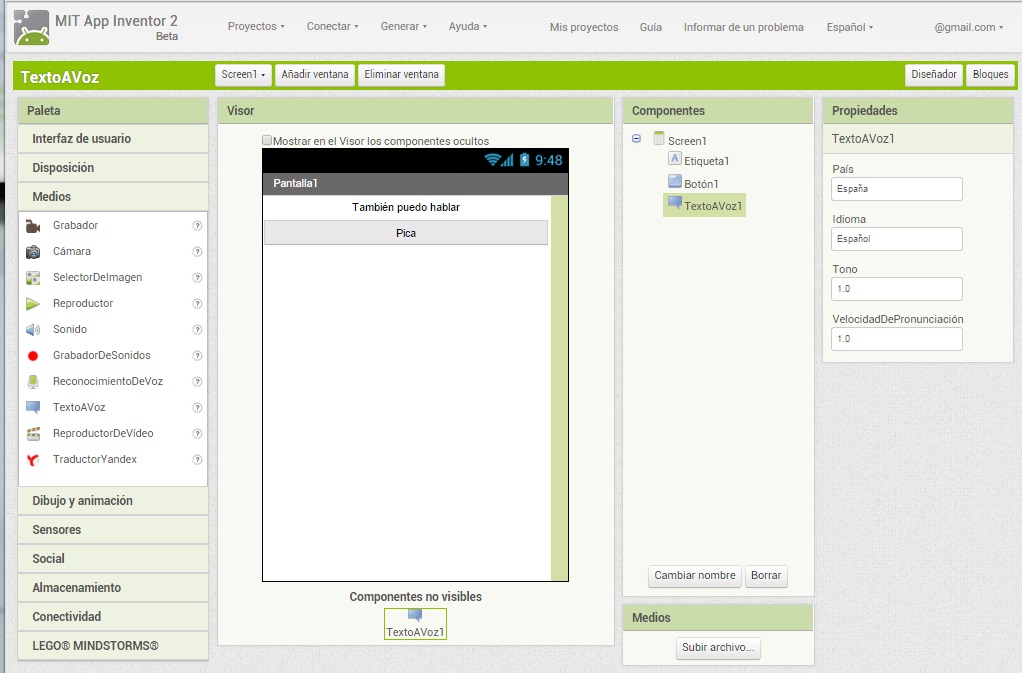Open help for TextoAVoz component
Viewport: 1022px width, 673px height.
[197, 408]
